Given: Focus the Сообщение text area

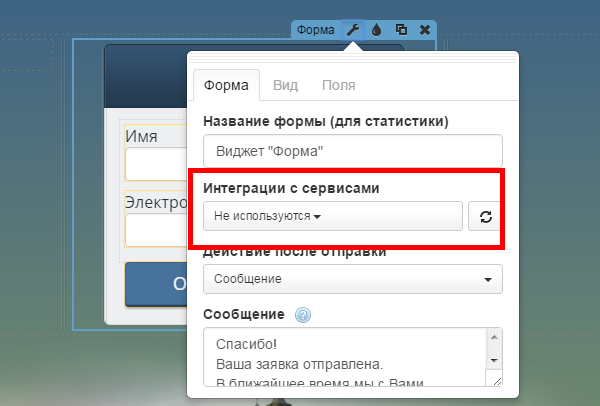Looking at the screenshot, I should [345, 358].
